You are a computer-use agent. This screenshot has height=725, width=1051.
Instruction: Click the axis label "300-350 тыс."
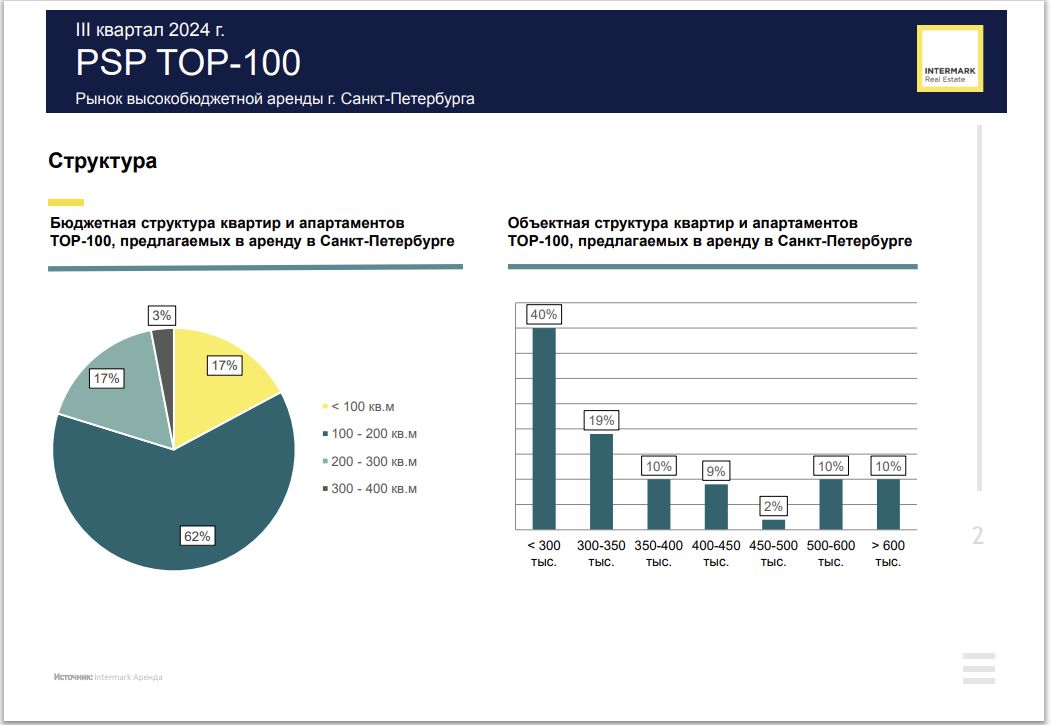click(x=601, y=553)
